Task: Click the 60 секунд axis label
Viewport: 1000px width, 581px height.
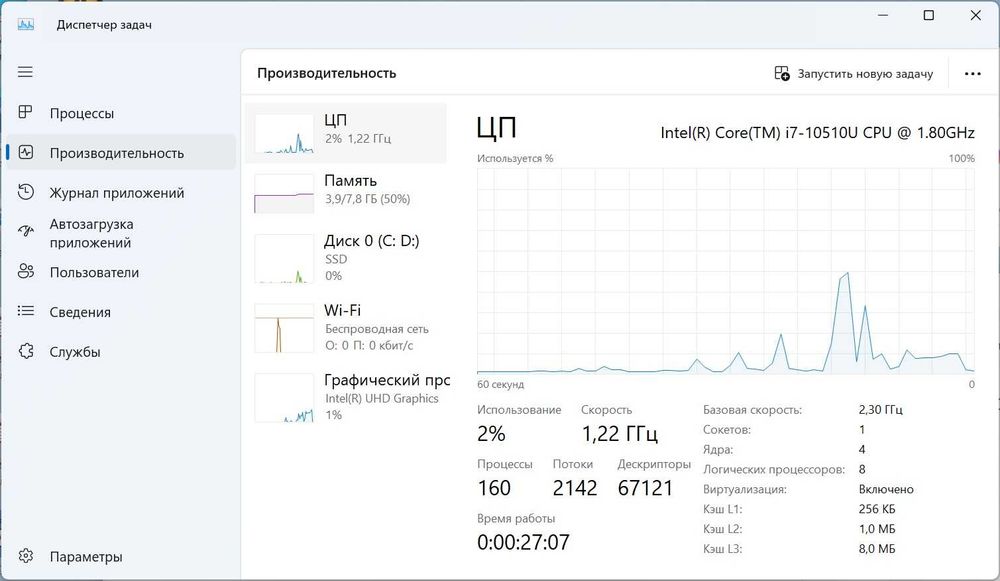Action: pos(501,385)
